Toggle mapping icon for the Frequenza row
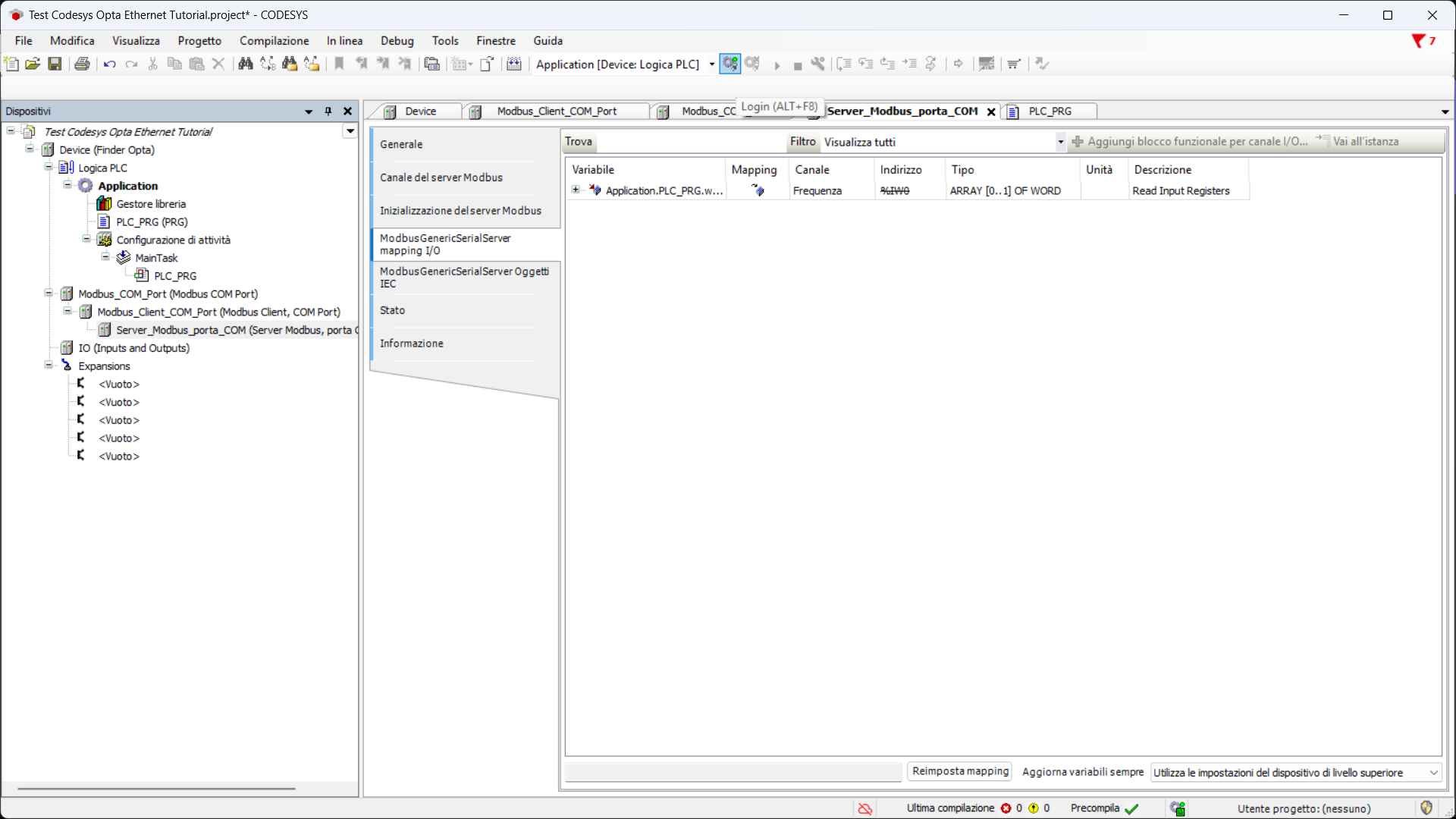1456x819 pixels. (757, 190)
